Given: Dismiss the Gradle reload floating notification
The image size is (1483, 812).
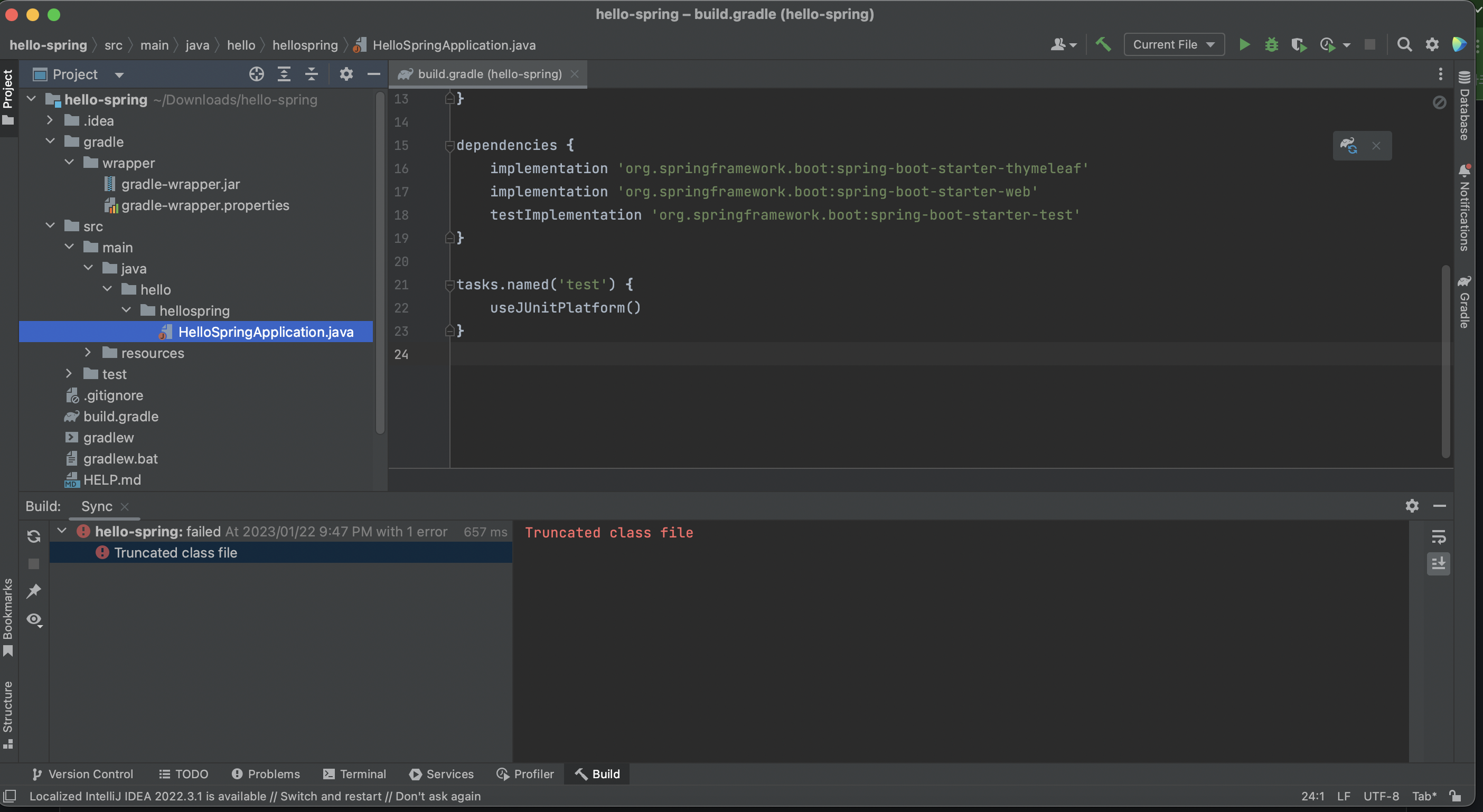Looking at the screenshot, I should (x=1376, y=146).
